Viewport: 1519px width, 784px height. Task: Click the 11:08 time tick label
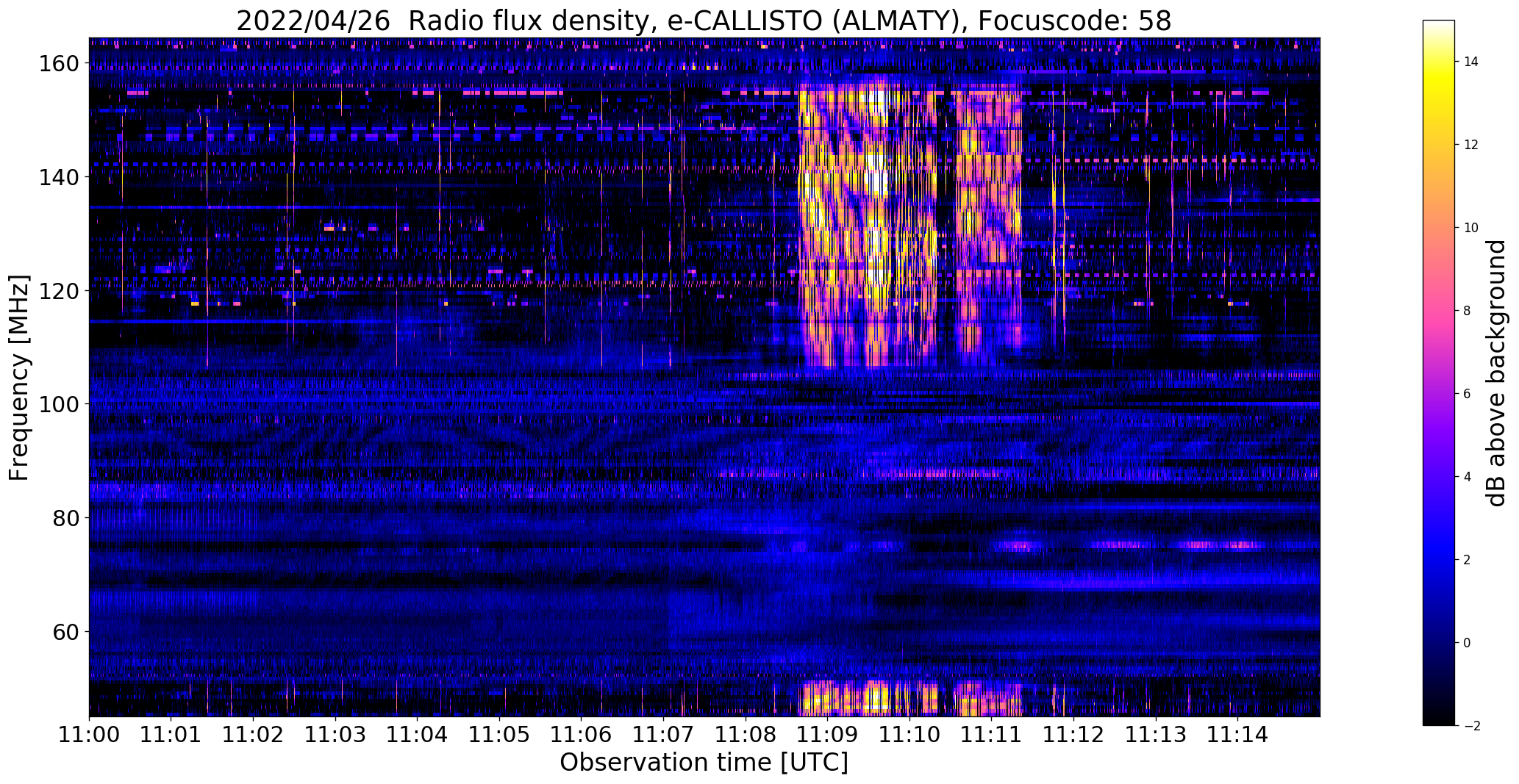coord(746,735)
